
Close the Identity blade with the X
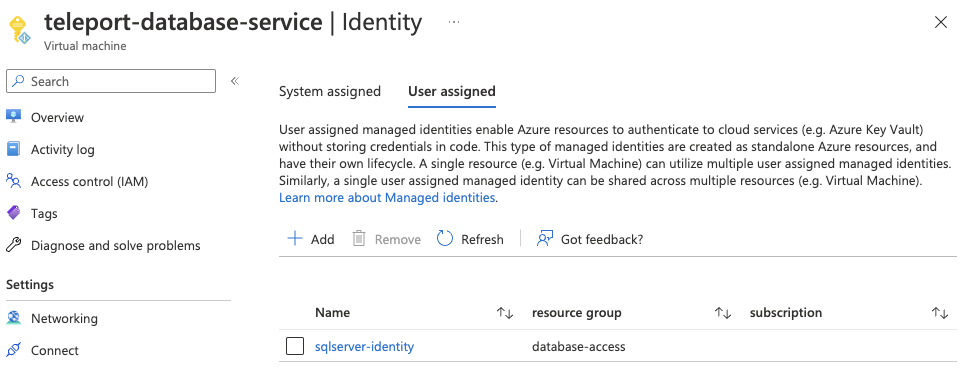(940, 23)
